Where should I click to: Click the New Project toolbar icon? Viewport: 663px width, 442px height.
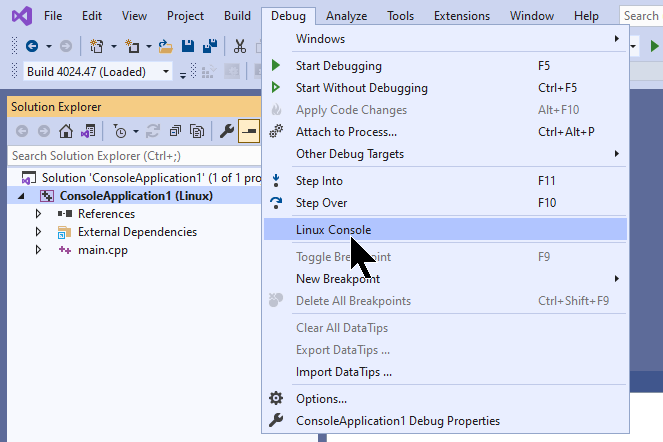tap(96, 46)
